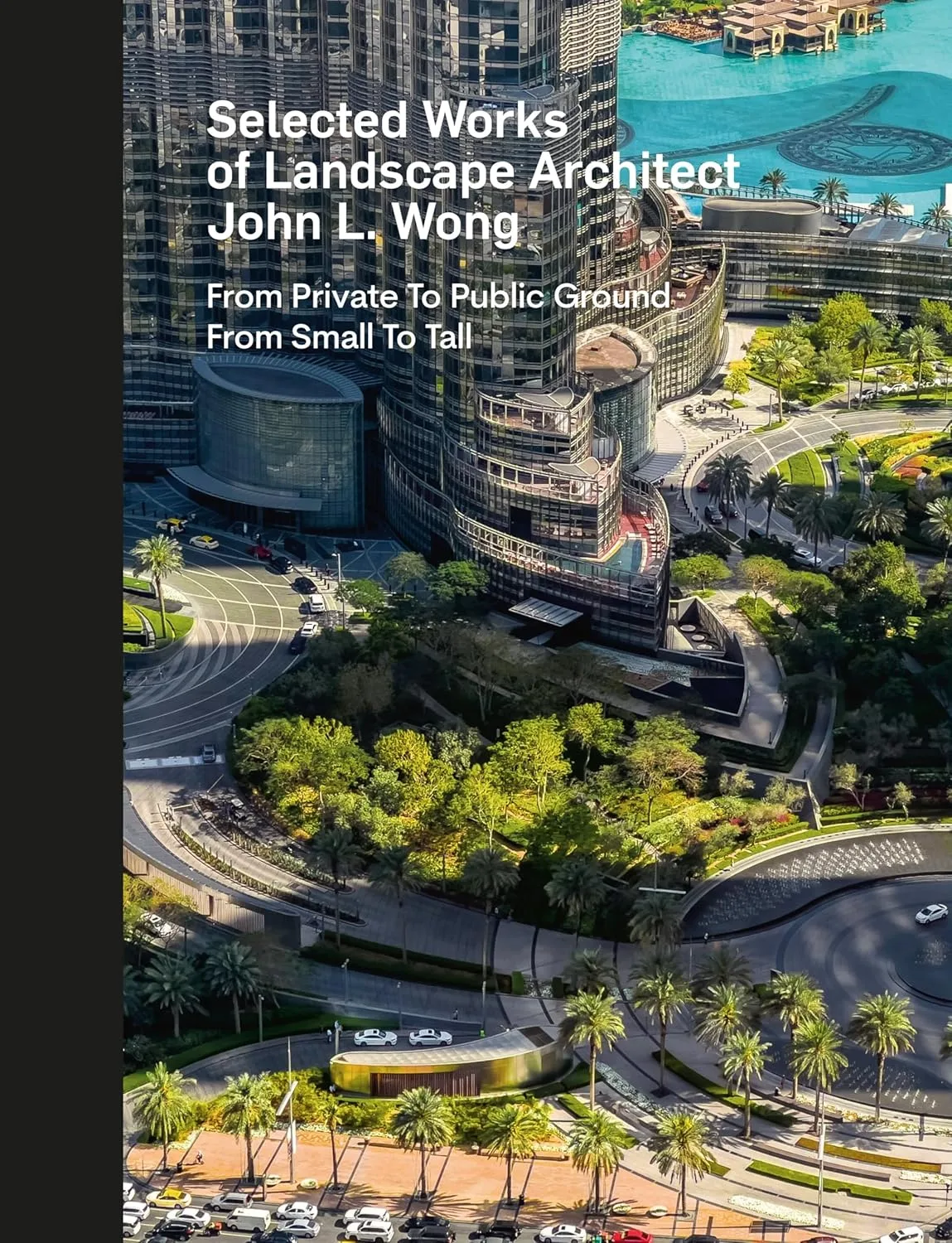Click the subtitle "From Private To Public Ground"
This screenshot has width=952, height=1243.
[x=437, y=297]
